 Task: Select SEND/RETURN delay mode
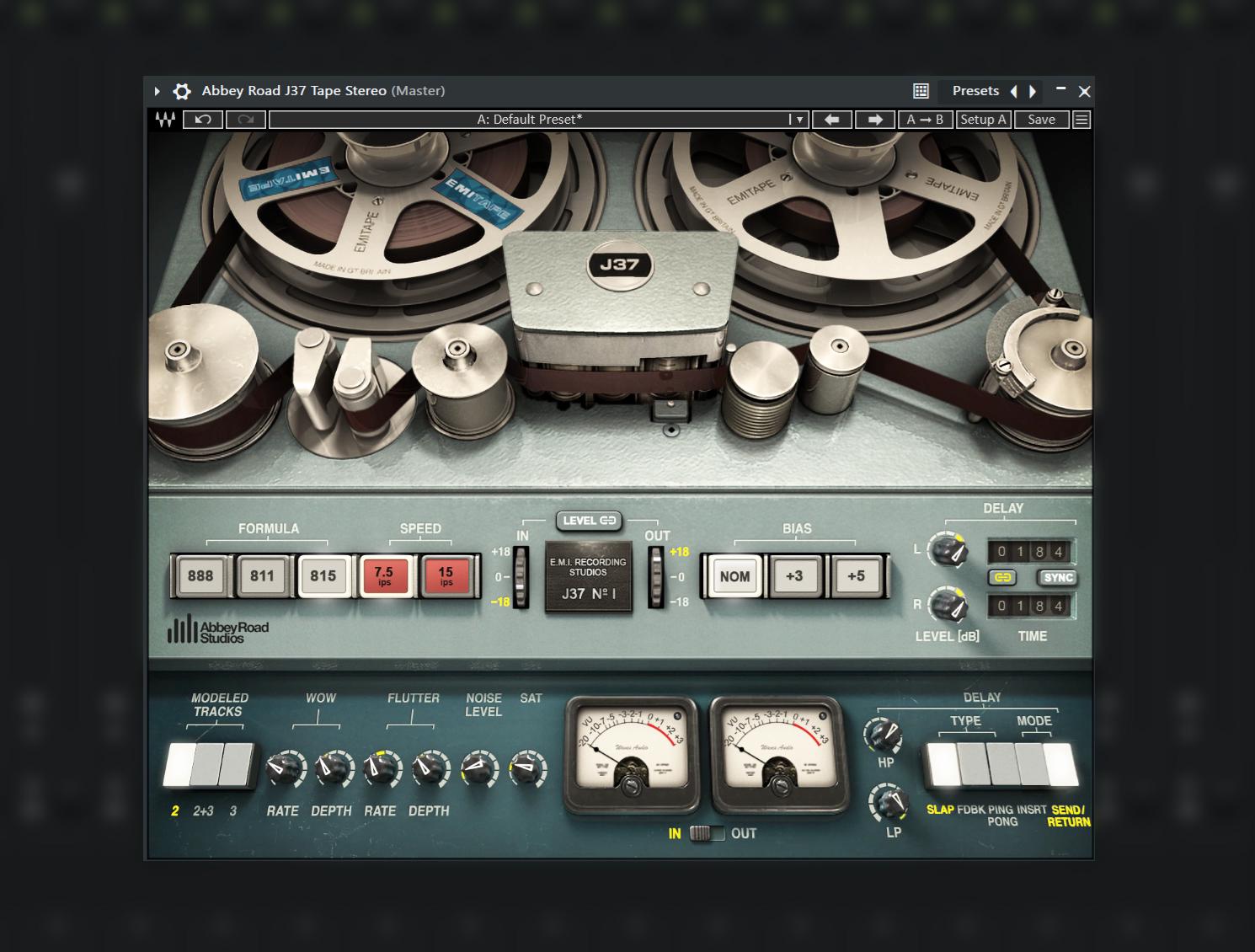point(1061,764)
